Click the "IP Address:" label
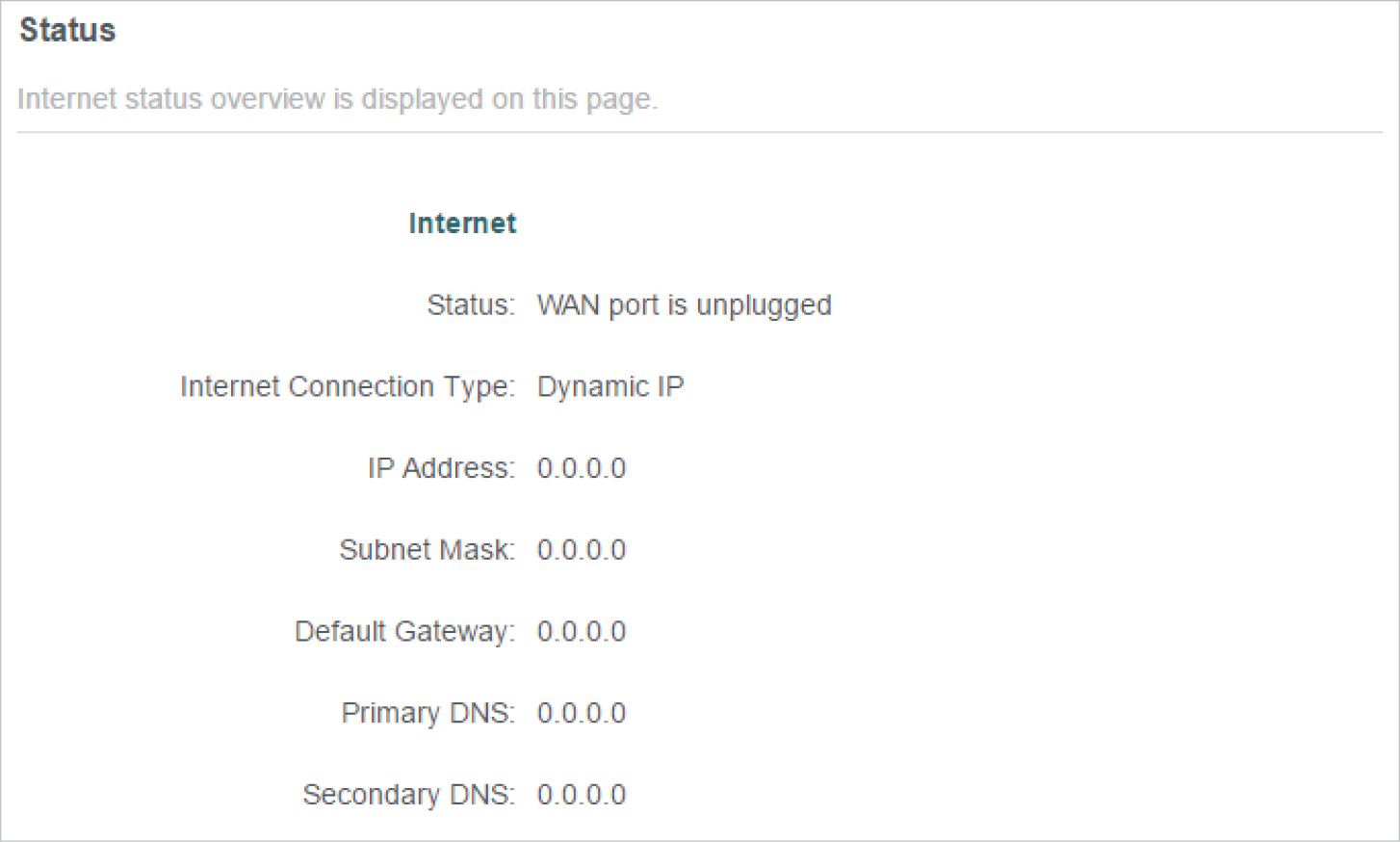Viewport: 1400px width, 842px height. click(441, 469)
